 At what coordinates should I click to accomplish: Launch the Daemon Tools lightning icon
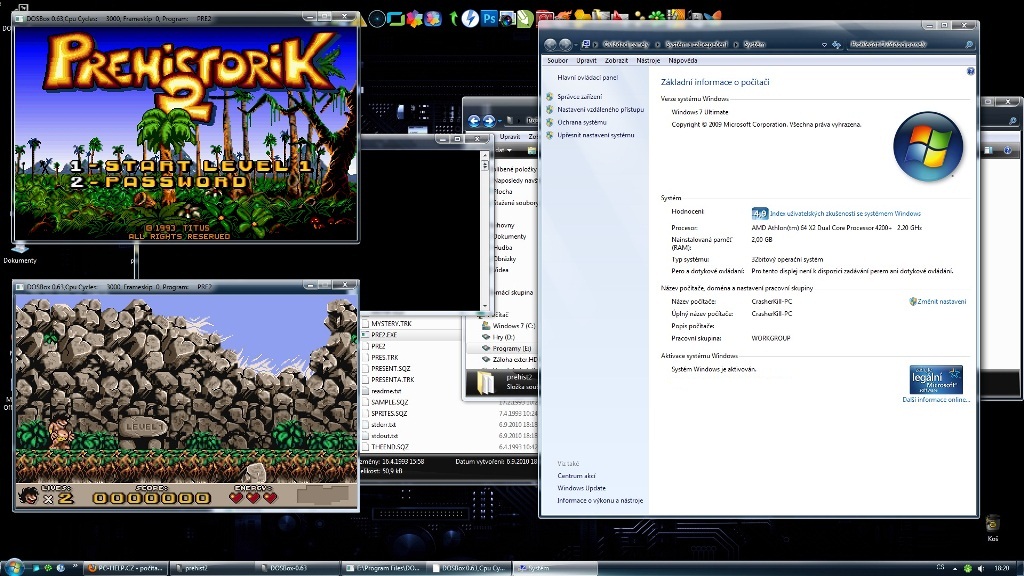pos(469,18)
